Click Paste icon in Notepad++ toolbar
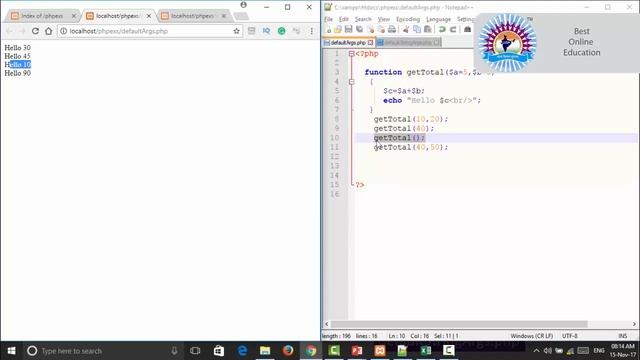 (427, 29)
